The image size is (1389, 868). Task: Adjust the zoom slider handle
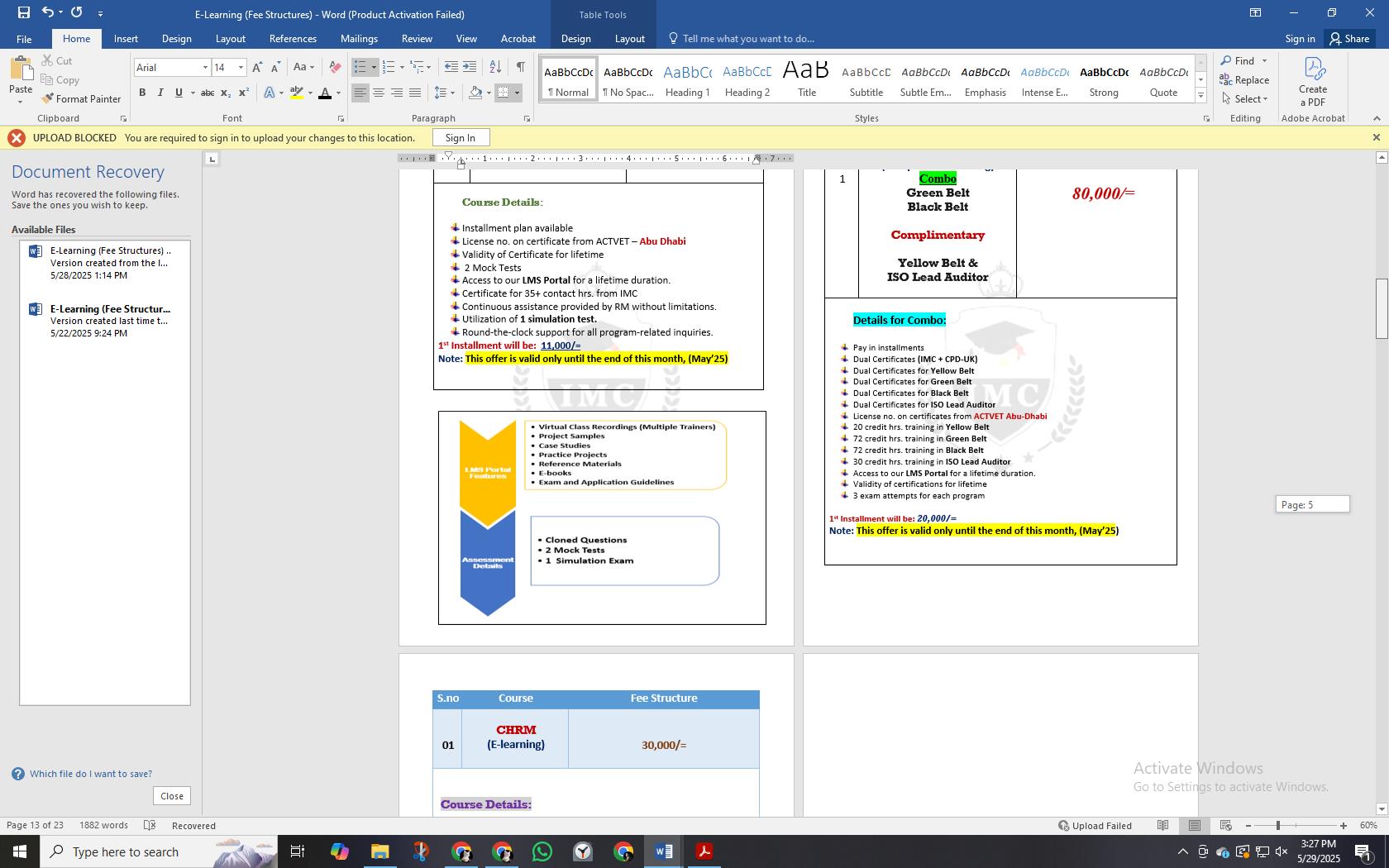click(1278, 825)
